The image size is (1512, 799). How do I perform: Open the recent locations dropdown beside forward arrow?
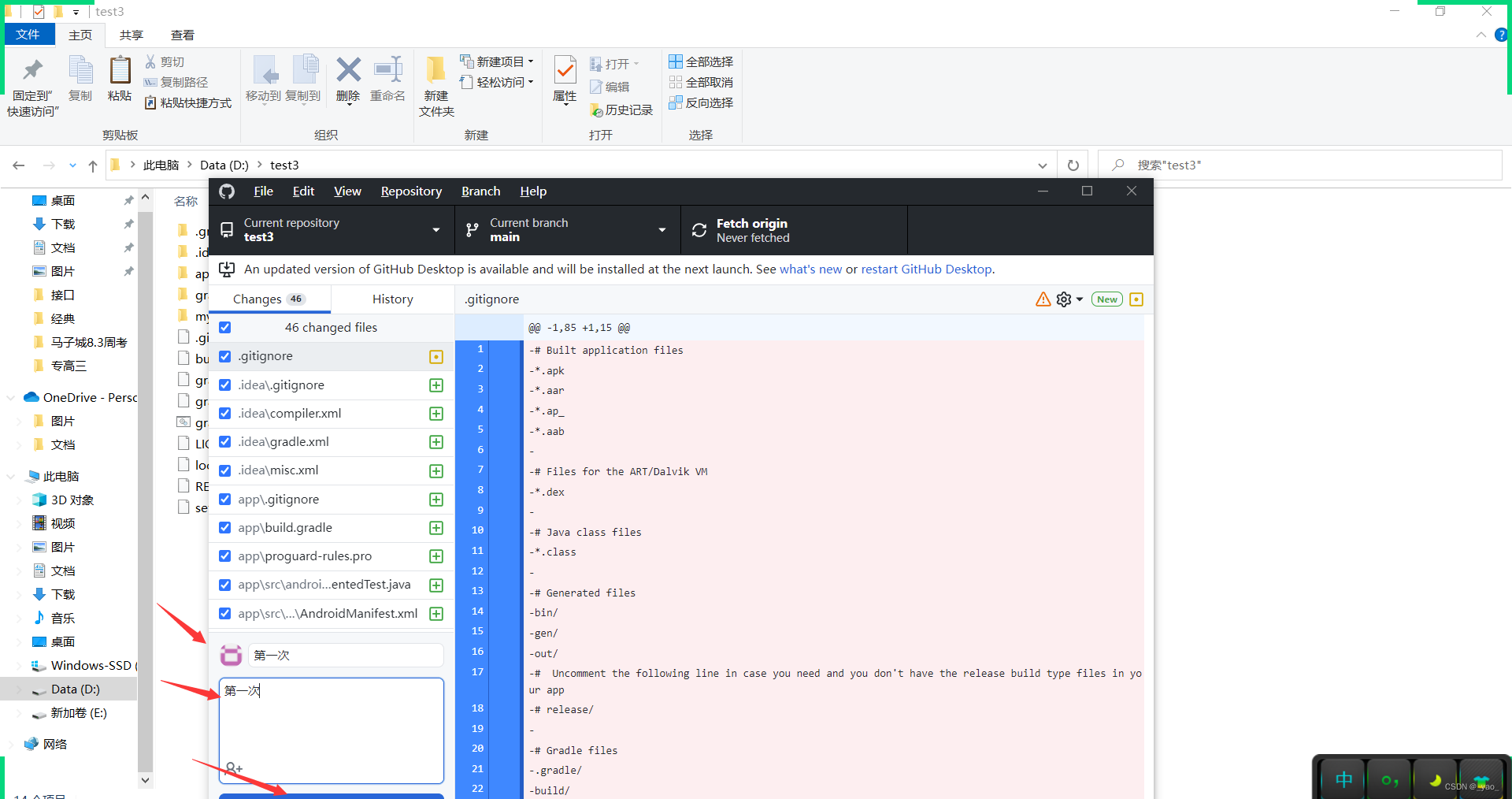[72, 165]
